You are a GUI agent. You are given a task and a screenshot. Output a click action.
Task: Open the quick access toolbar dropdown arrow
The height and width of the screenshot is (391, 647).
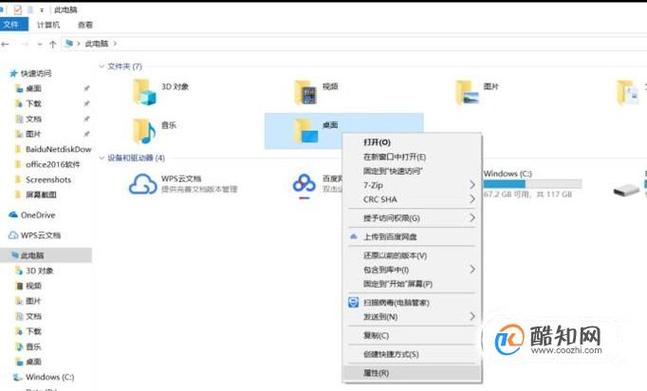[x=42, y=10]
